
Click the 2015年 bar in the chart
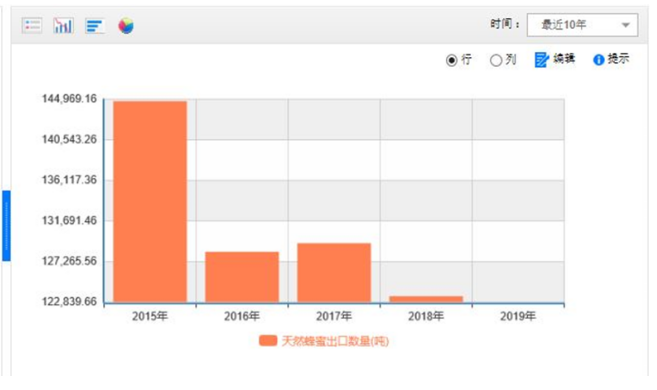(x=150, y=201)
